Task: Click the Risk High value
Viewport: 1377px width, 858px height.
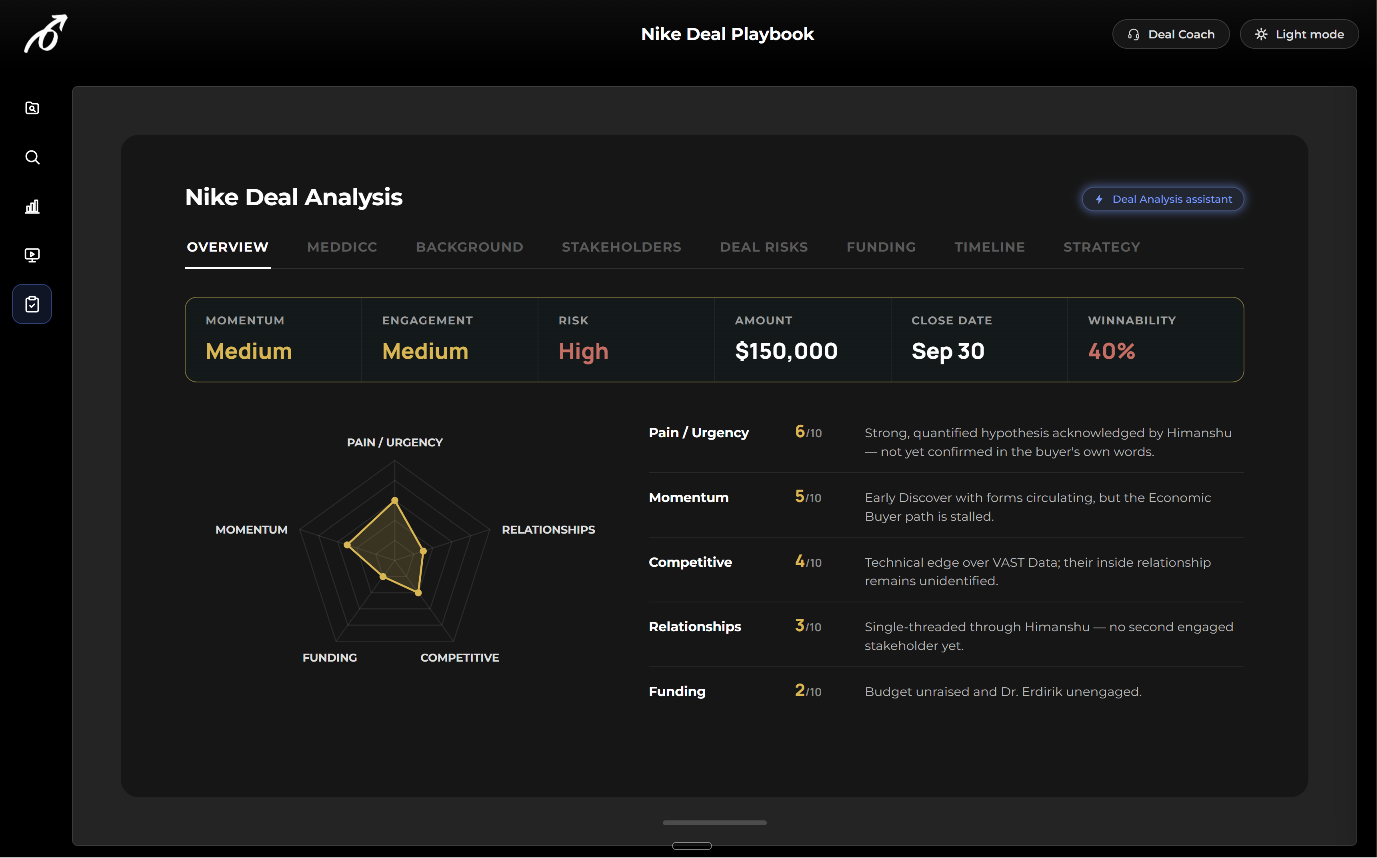Action: coord(583,351)
